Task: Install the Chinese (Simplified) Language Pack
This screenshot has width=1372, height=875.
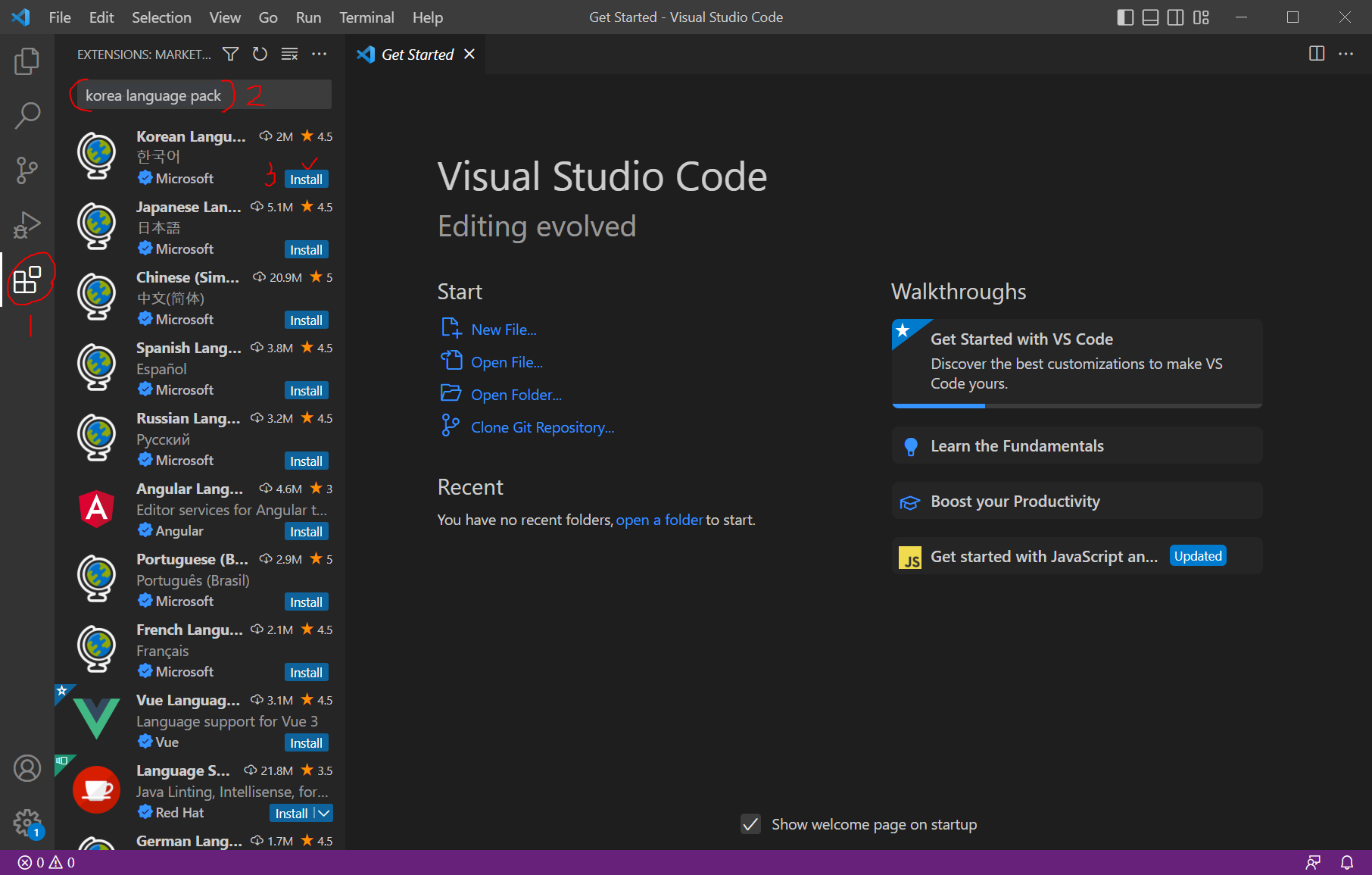Action: (307, 320)
